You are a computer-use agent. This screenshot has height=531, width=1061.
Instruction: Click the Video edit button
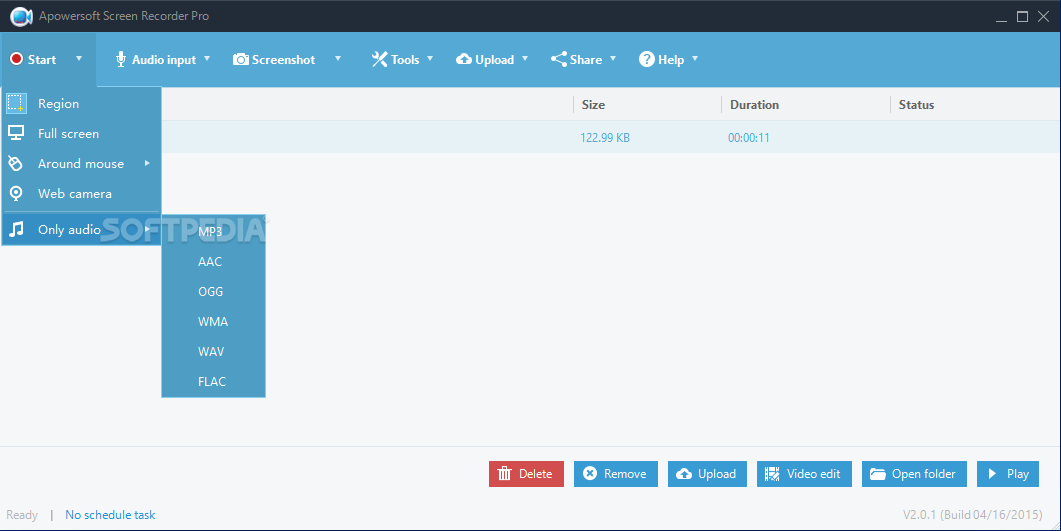coord(804,474)
